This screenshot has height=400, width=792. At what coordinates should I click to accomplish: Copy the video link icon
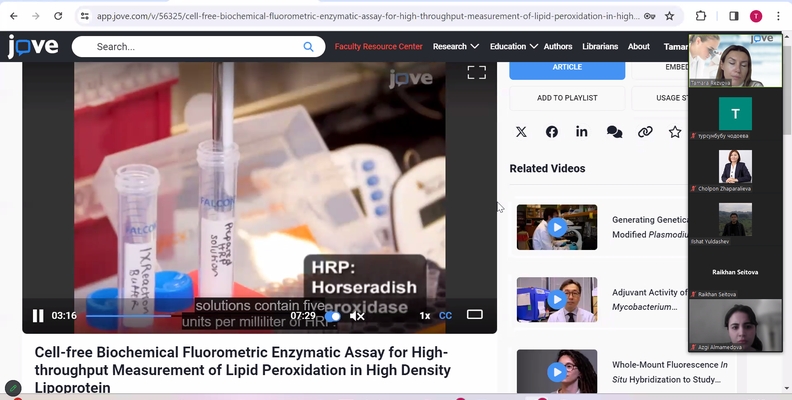(x=645, y=132)
